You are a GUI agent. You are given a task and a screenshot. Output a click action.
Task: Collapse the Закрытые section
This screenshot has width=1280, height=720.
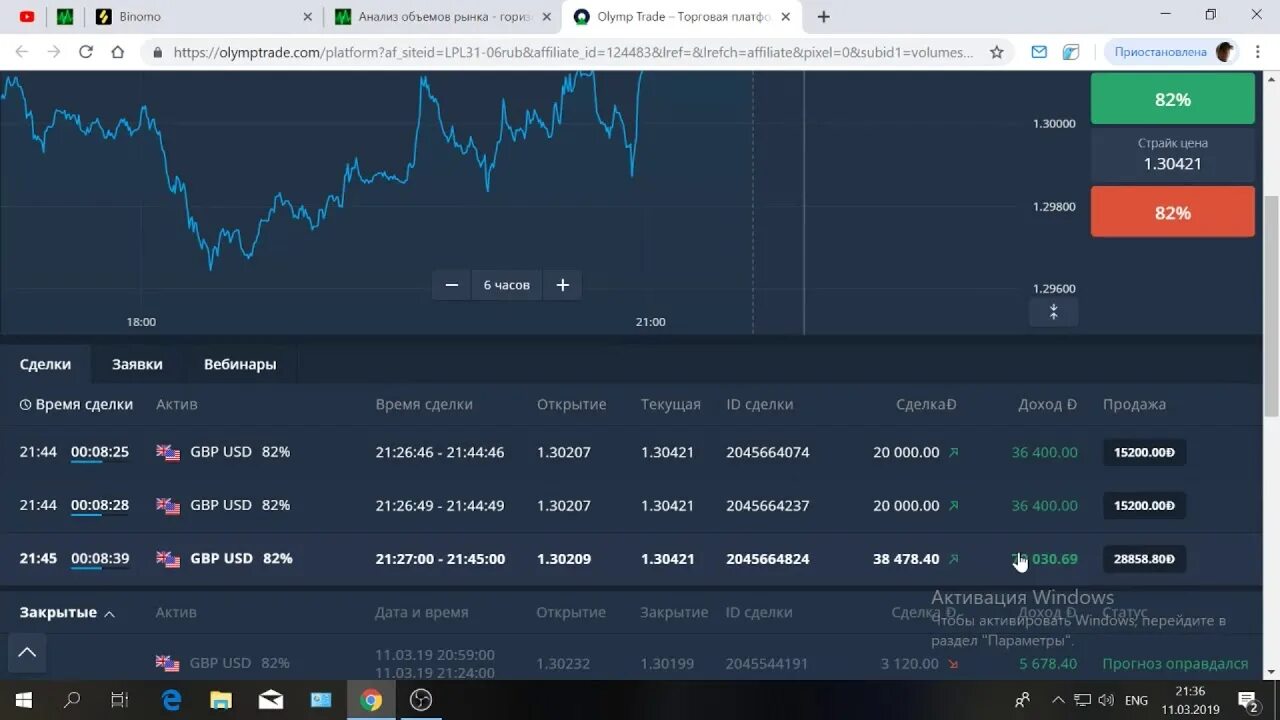click(x=67, y=612)
